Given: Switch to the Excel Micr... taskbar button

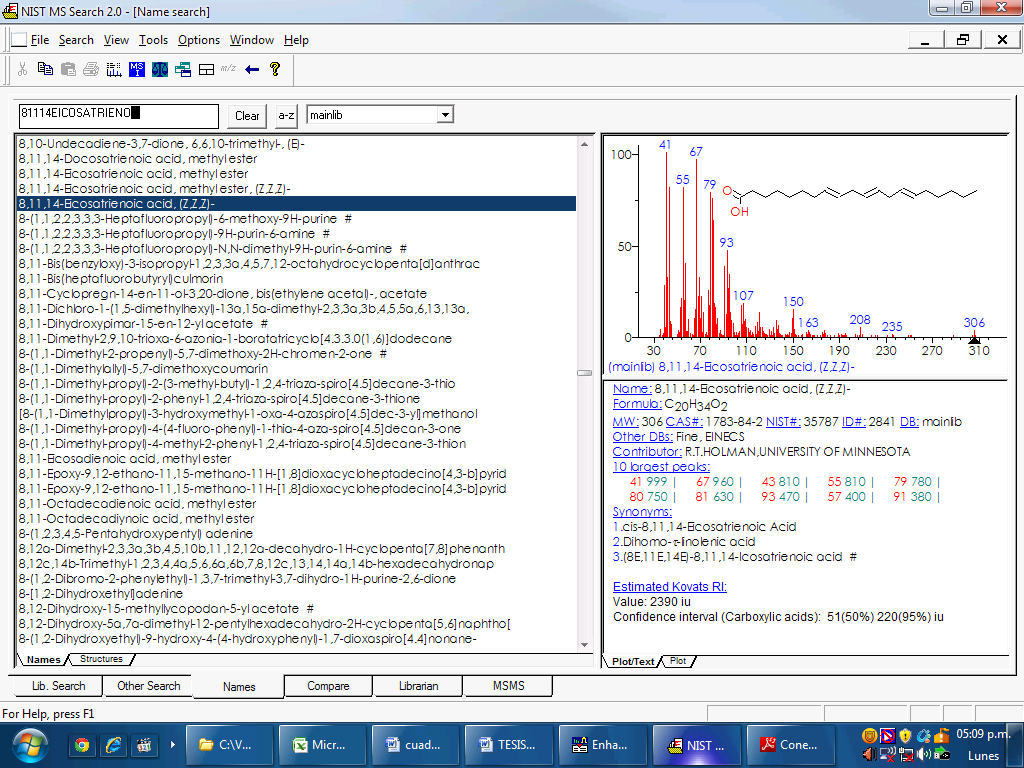Looking at the screenshot, I should [x=323, y=744].
